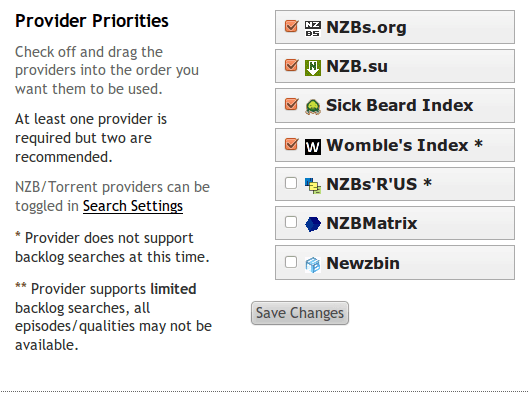Click the Sick Beard Index turtle icon
This screenshot has width=528, height=393.
click(312, 107)
